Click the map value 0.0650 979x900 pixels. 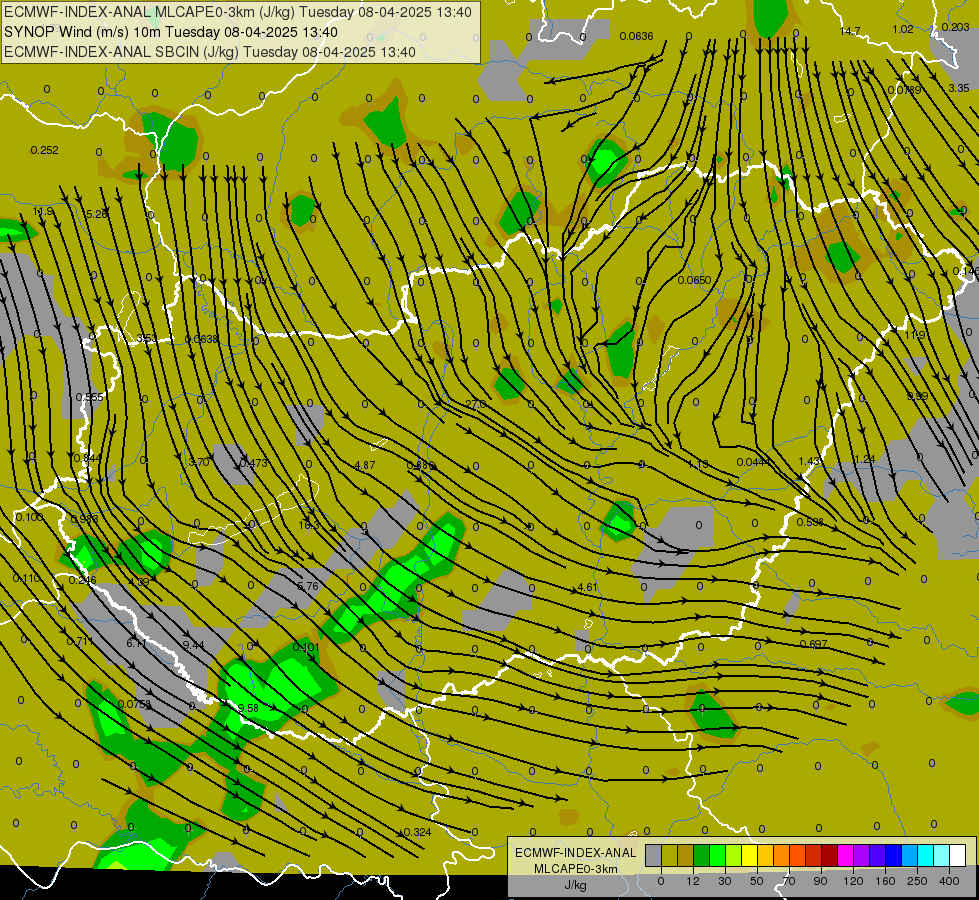[694, 280]
